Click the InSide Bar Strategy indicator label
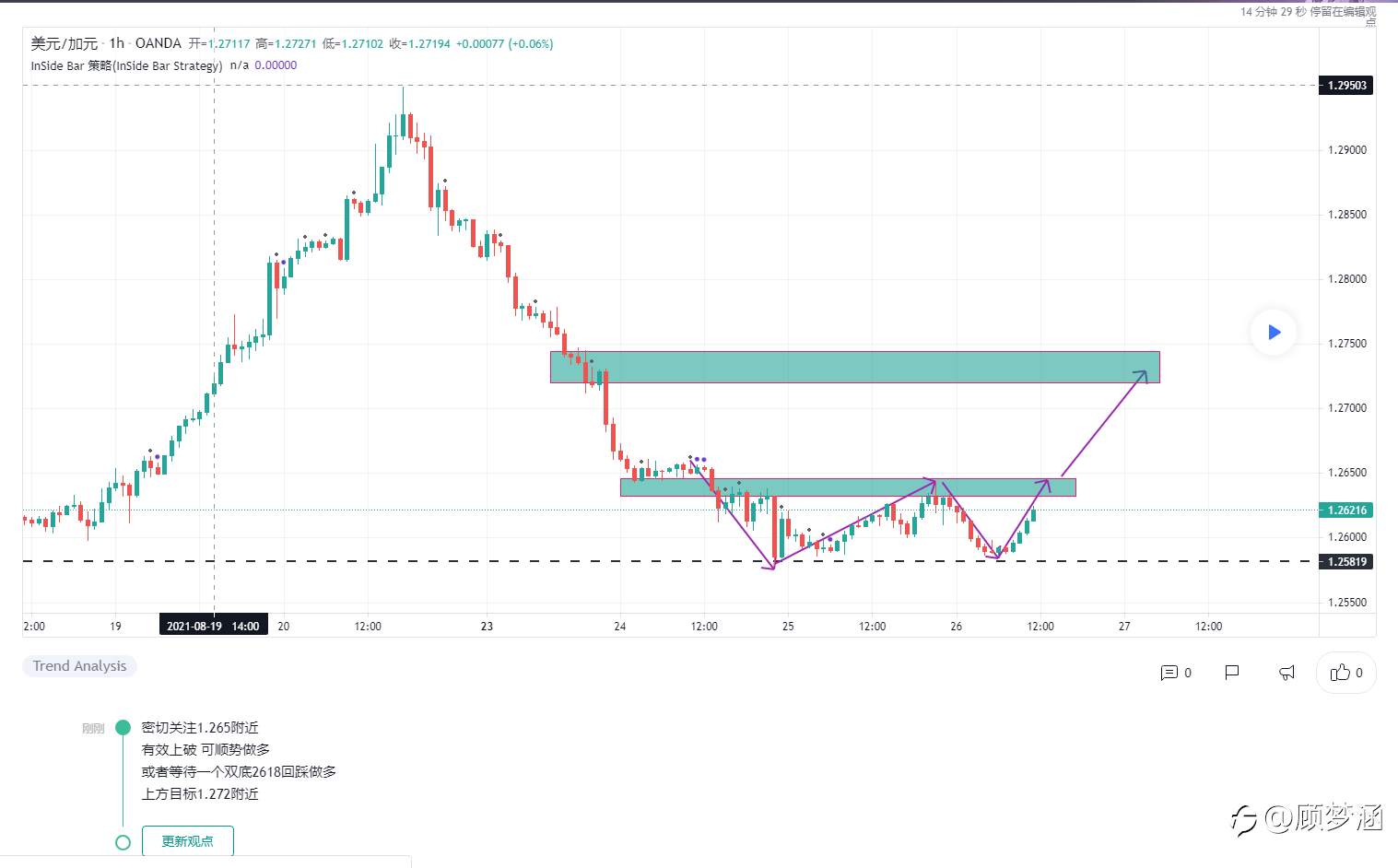This screenshot has width=1398, height=868. [x=126, y=65]
